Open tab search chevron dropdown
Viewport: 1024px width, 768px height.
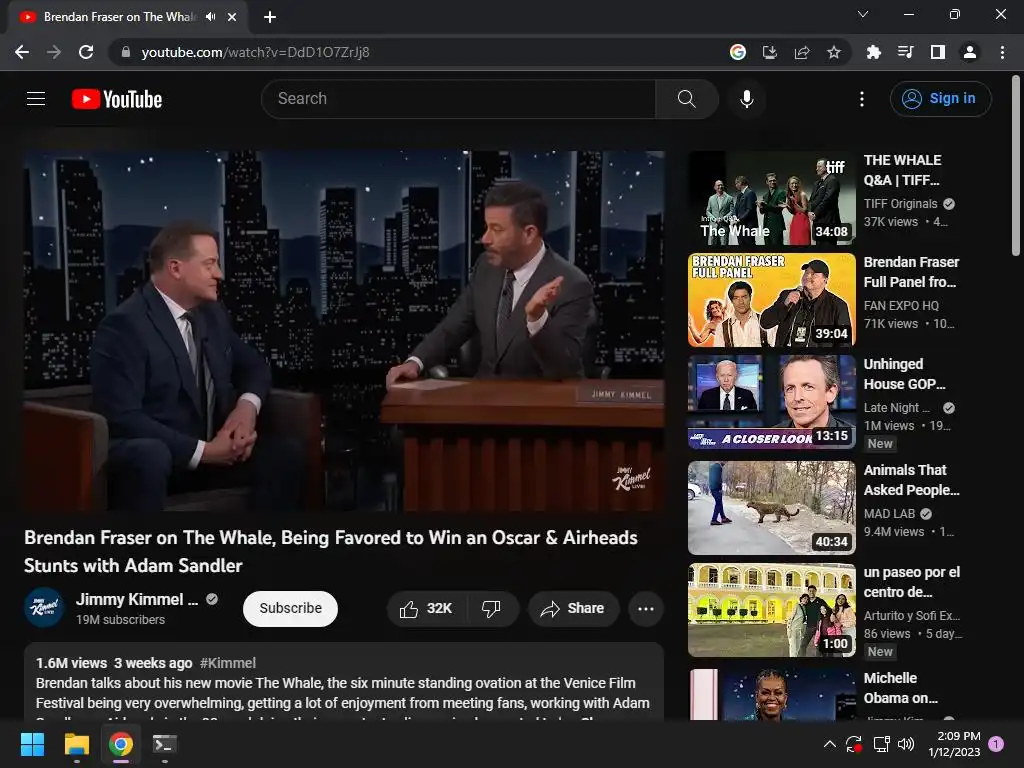pos(863,14)
